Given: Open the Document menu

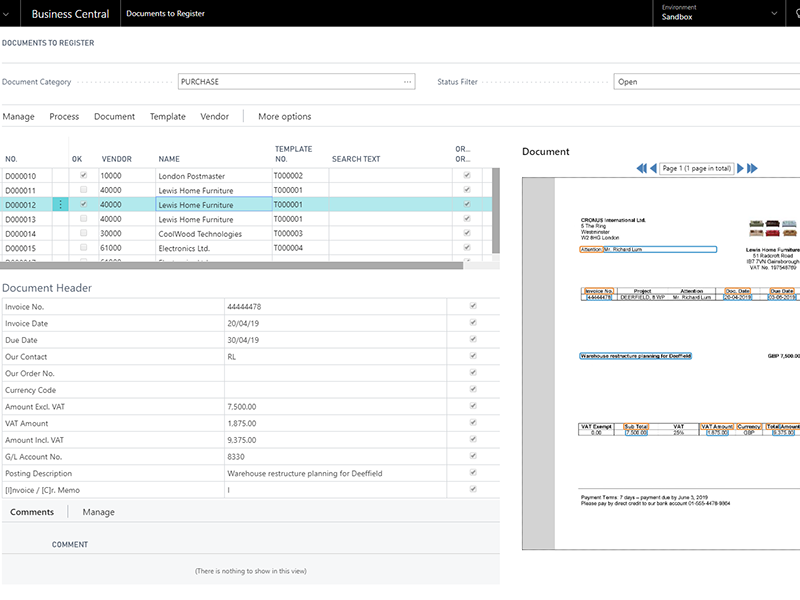Looking at the screenshot, I should [x=114, y=116].
